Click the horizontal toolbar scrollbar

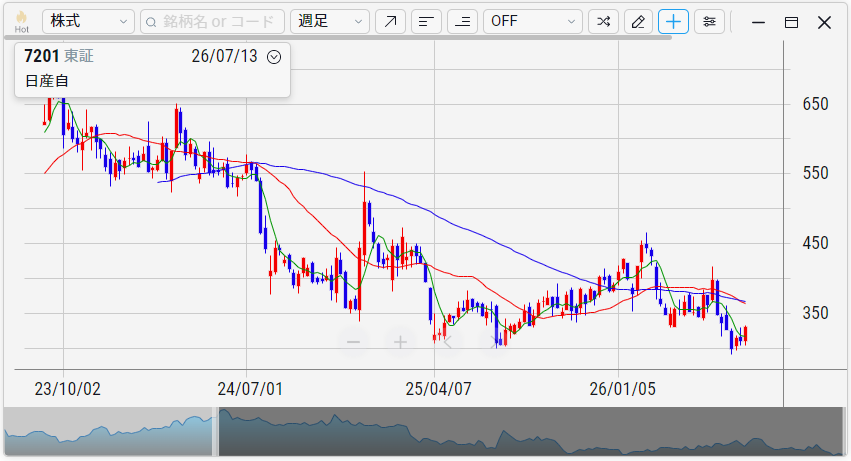point(338,37)
